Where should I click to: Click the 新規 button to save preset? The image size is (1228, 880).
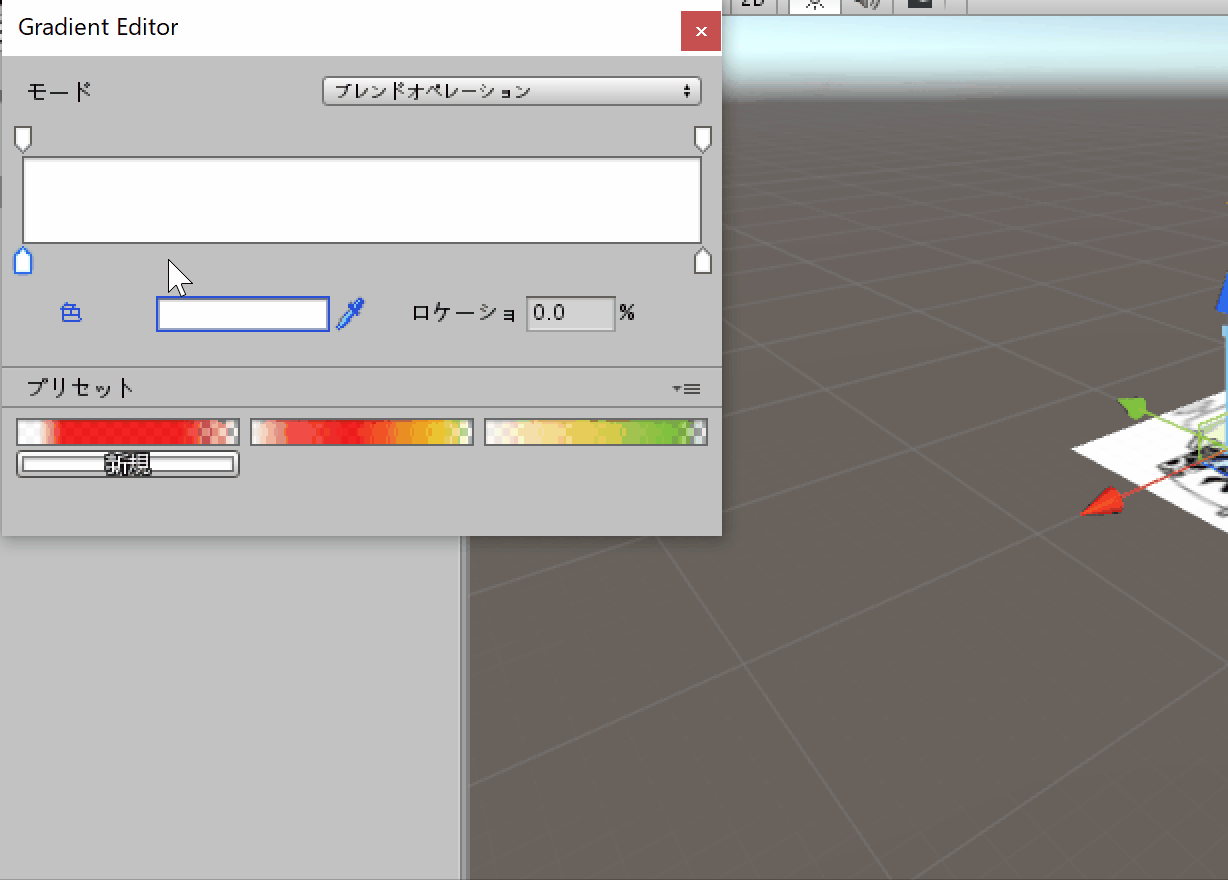(128, 464)
